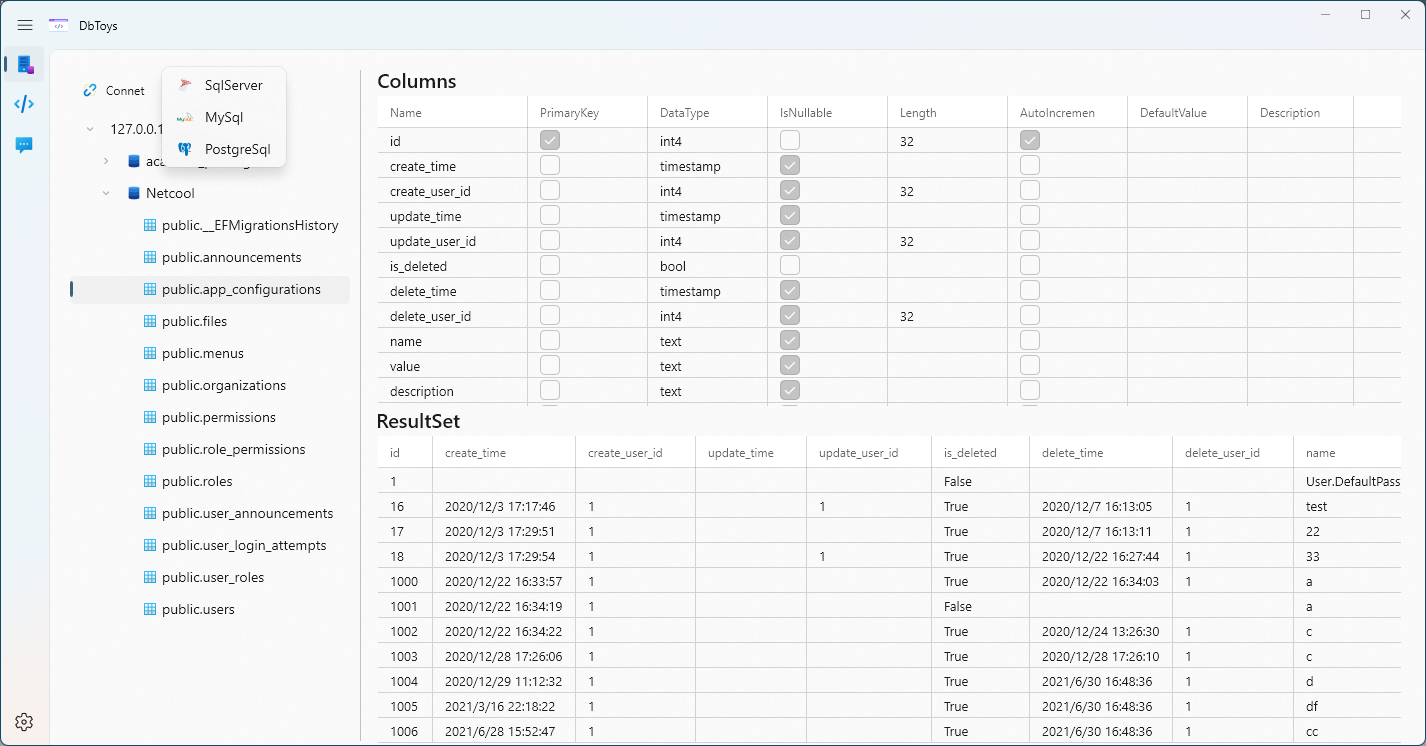
Task: Click int4 DataType cell for update_user_id
Action: (707, 241)
